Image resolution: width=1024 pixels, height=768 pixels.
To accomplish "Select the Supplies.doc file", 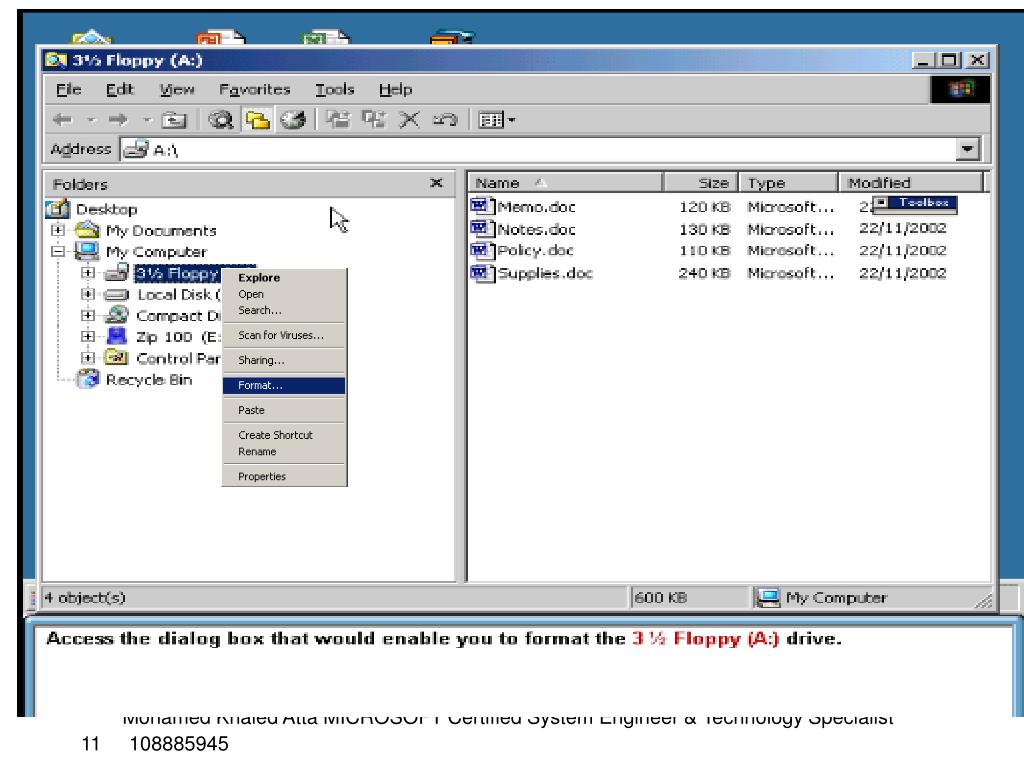I will pyautogui.click(x=545, y=274).
